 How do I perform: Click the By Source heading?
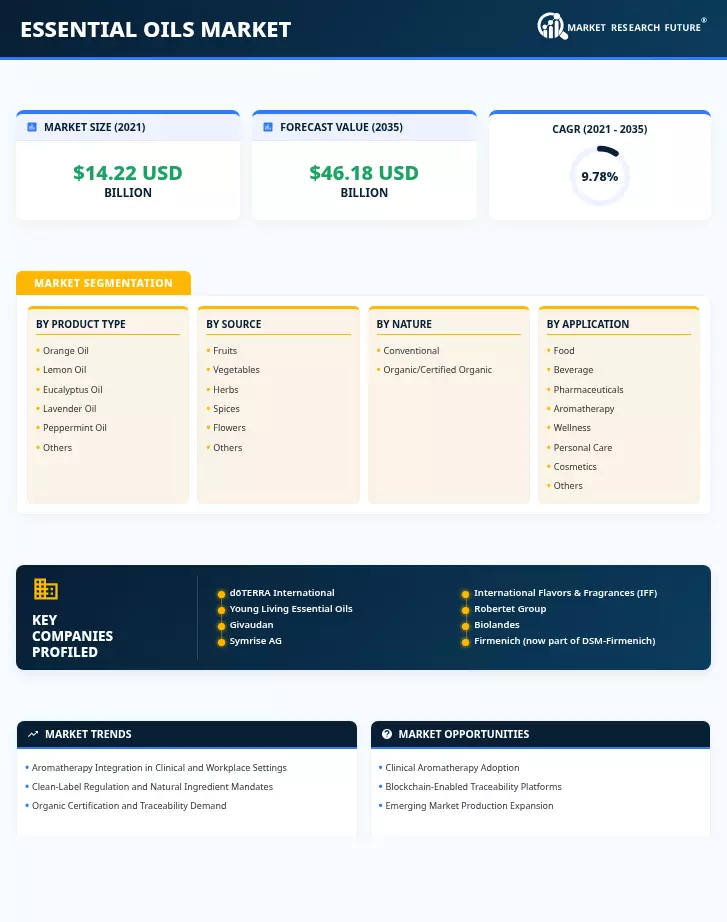[234, 324]
